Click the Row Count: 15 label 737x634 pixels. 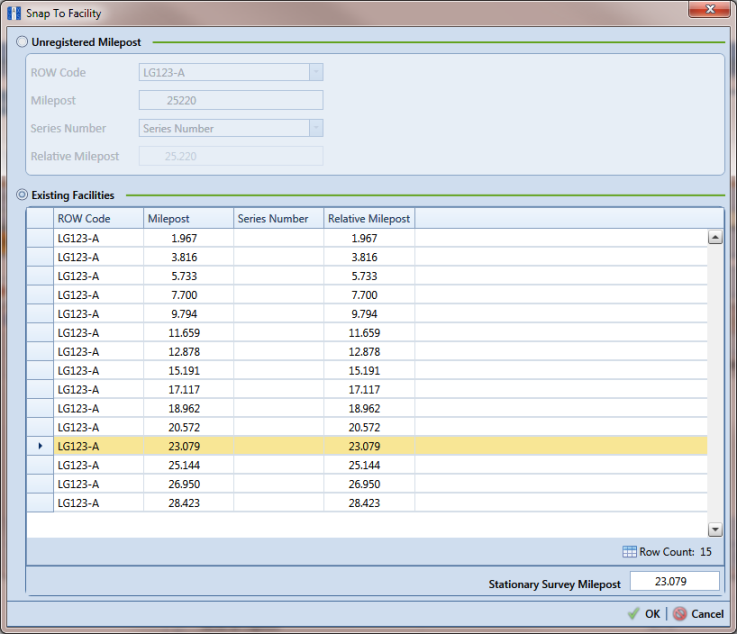[675, 552]
